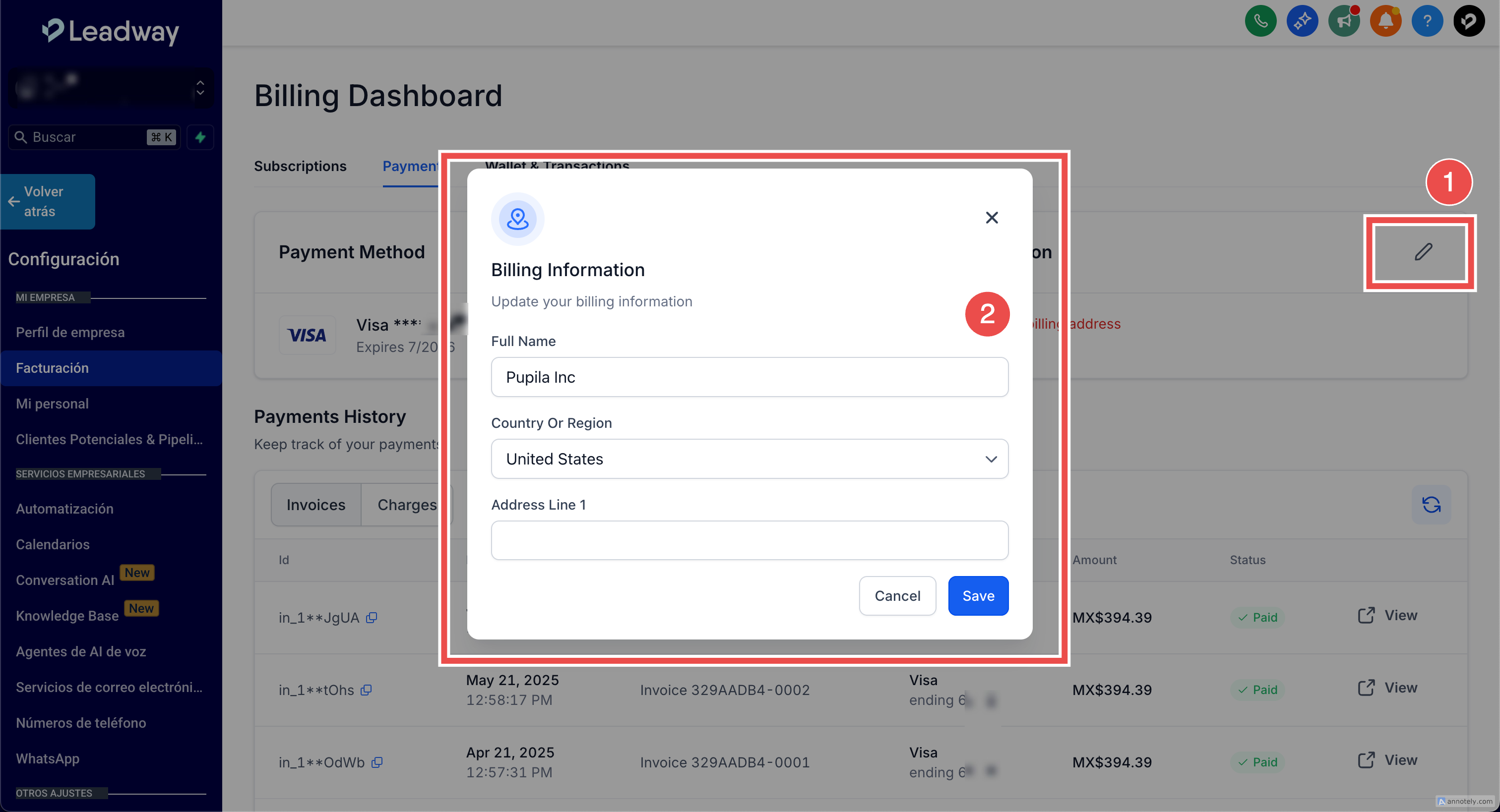The height and width of the screenshot is (812, 1500).
Task: Copy invoice ID in_1**JgUA
Action: [372, 618]
